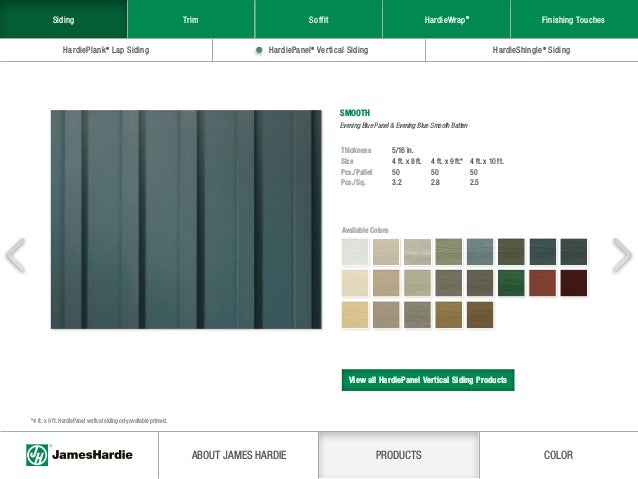The width and height of the screenshot is (638, 479).
Task: Pick third-row golden brown swatch
Action: click(449, 315)
